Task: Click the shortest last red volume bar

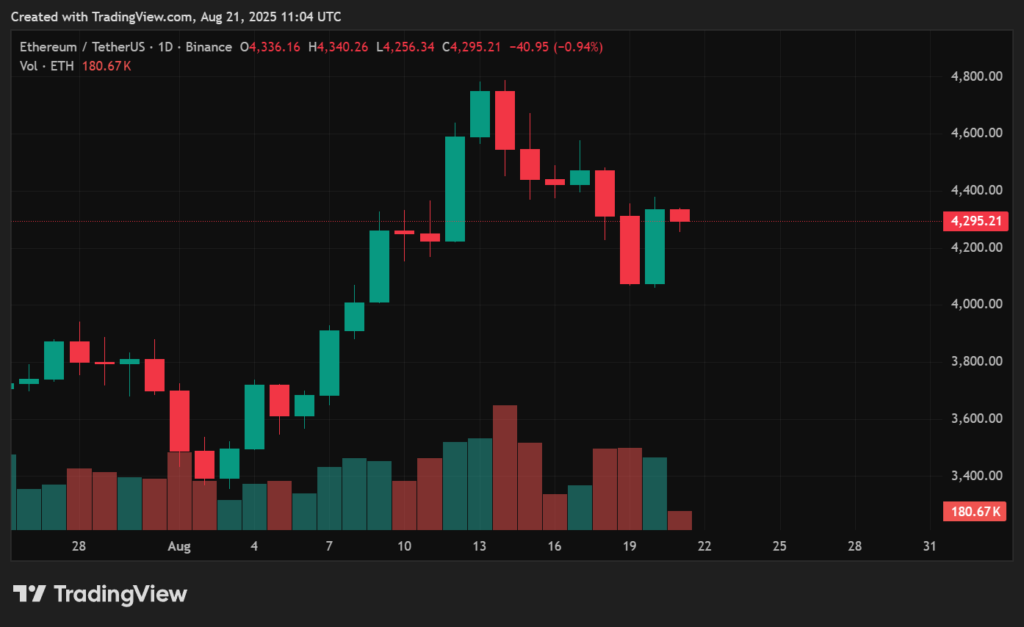Action: 680,520
